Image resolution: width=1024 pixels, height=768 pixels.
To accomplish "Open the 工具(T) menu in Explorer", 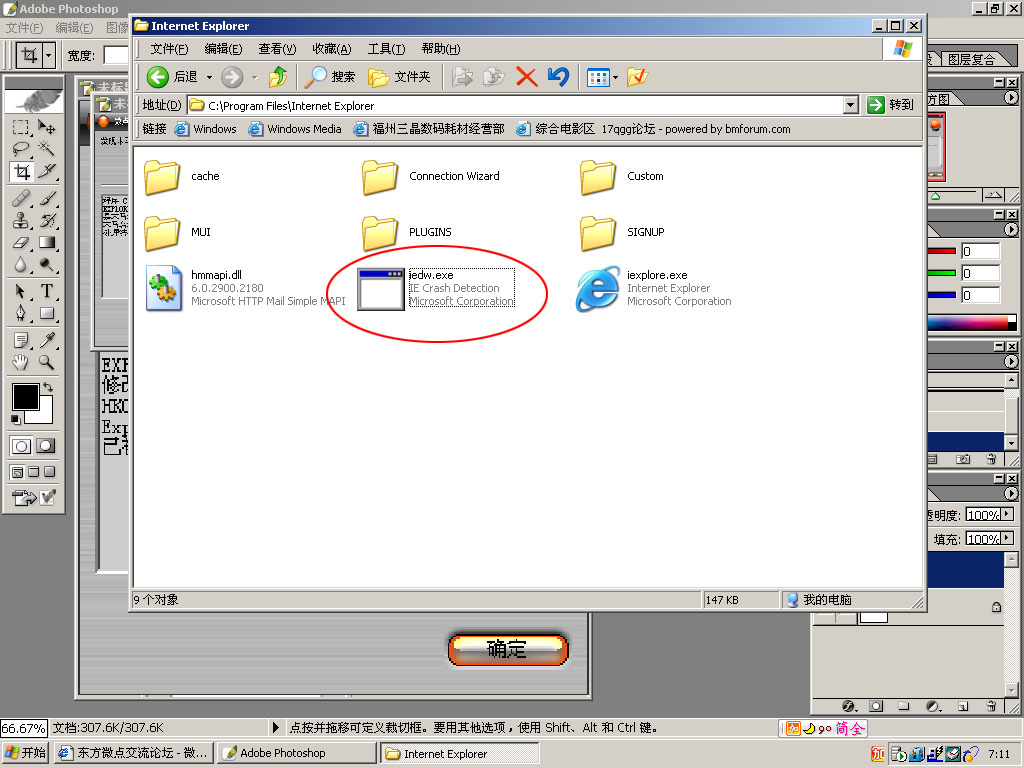I will [x=386, y=49].
